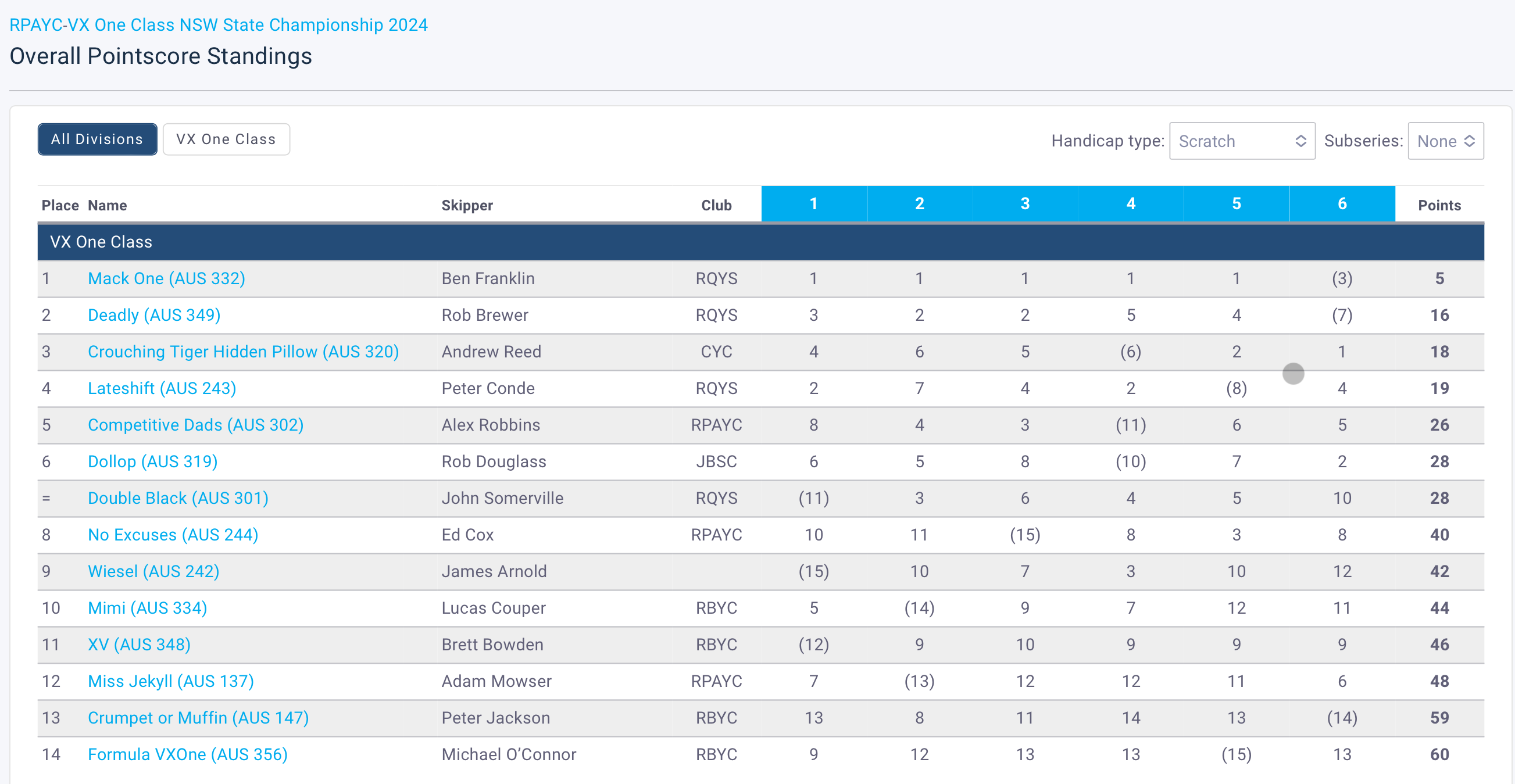Select the All Divisions tab
Screen dimensions: 1515x784
(x=97, y=139)
